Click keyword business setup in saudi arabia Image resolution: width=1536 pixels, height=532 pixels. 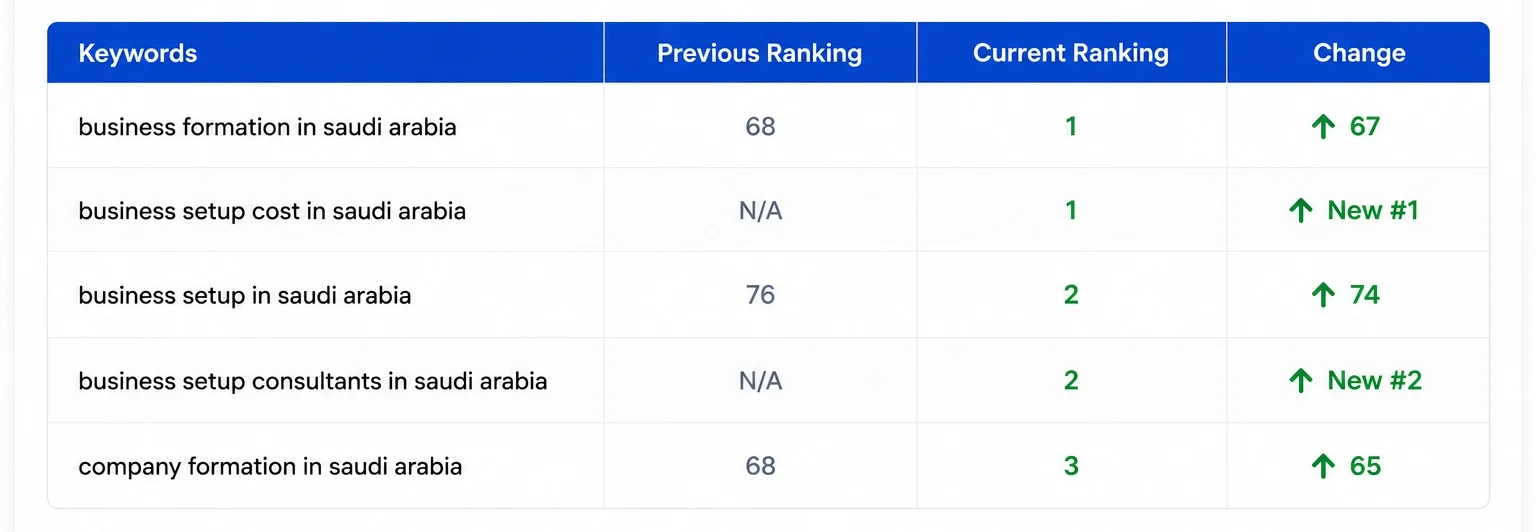(245, 295)
